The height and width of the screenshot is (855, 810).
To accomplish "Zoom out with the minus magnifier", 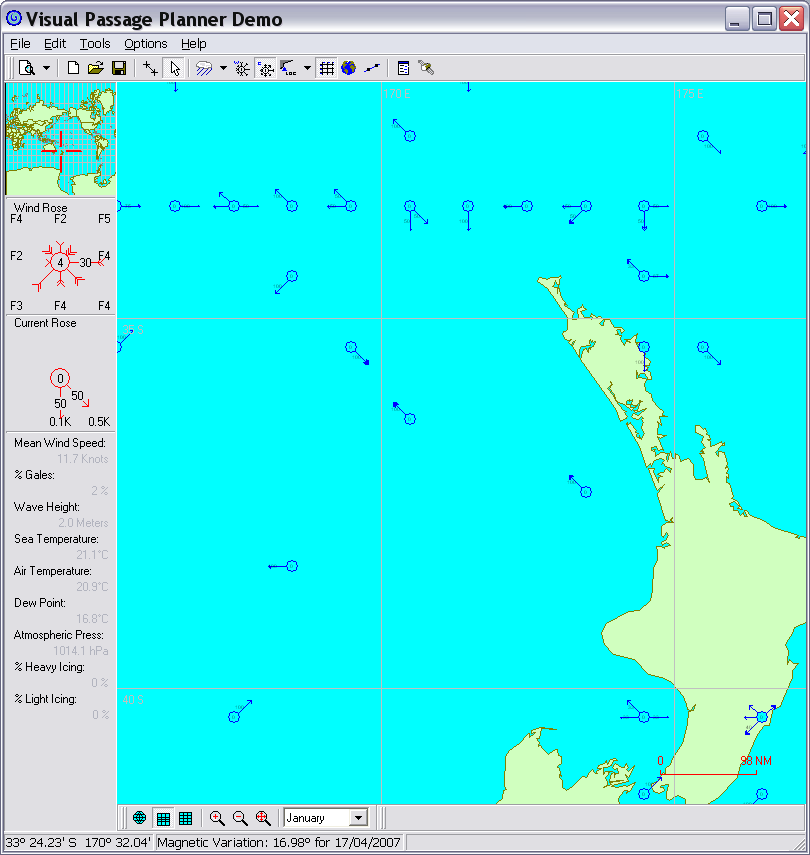I will 240,818.
